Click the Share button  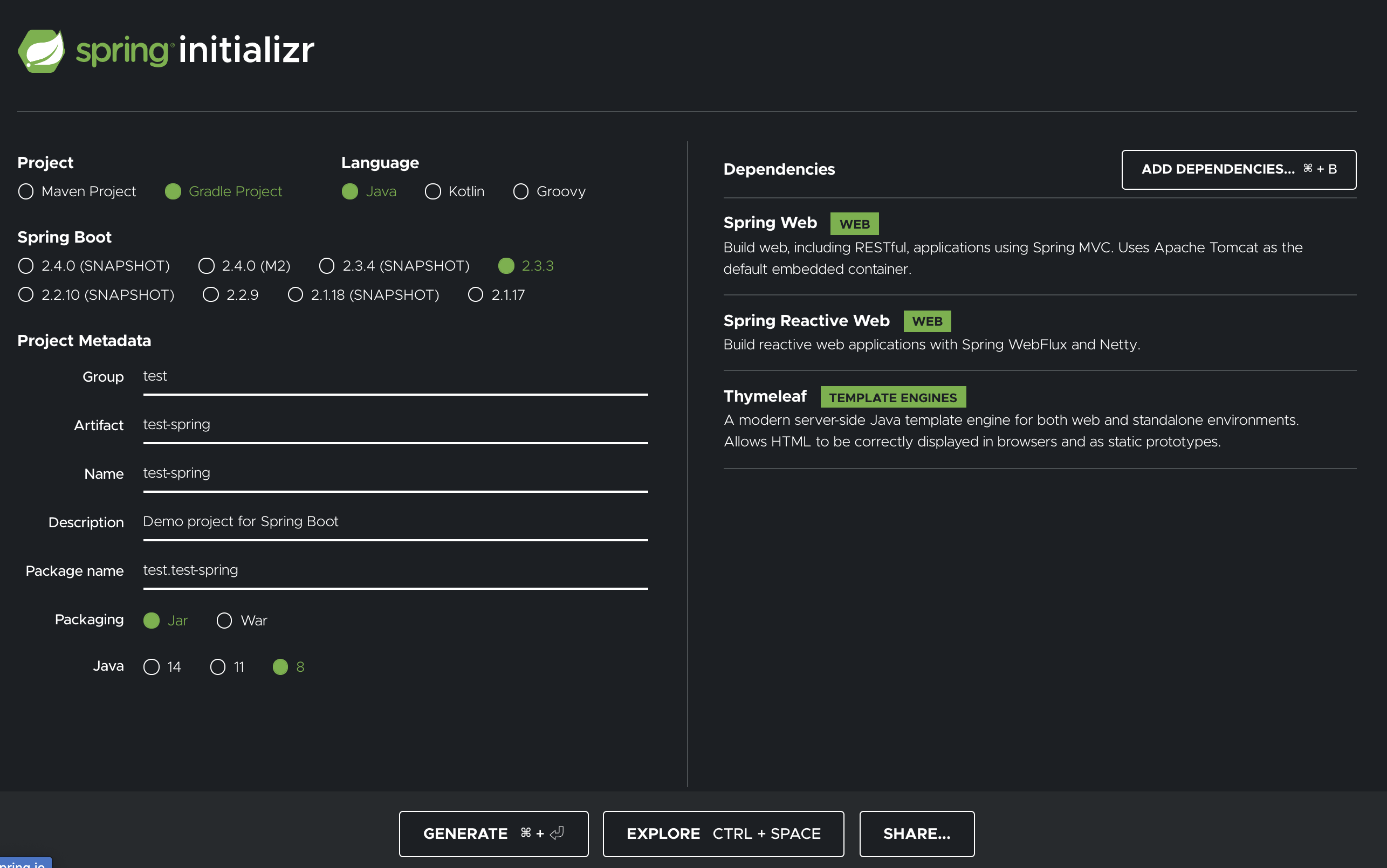(916, 833)
